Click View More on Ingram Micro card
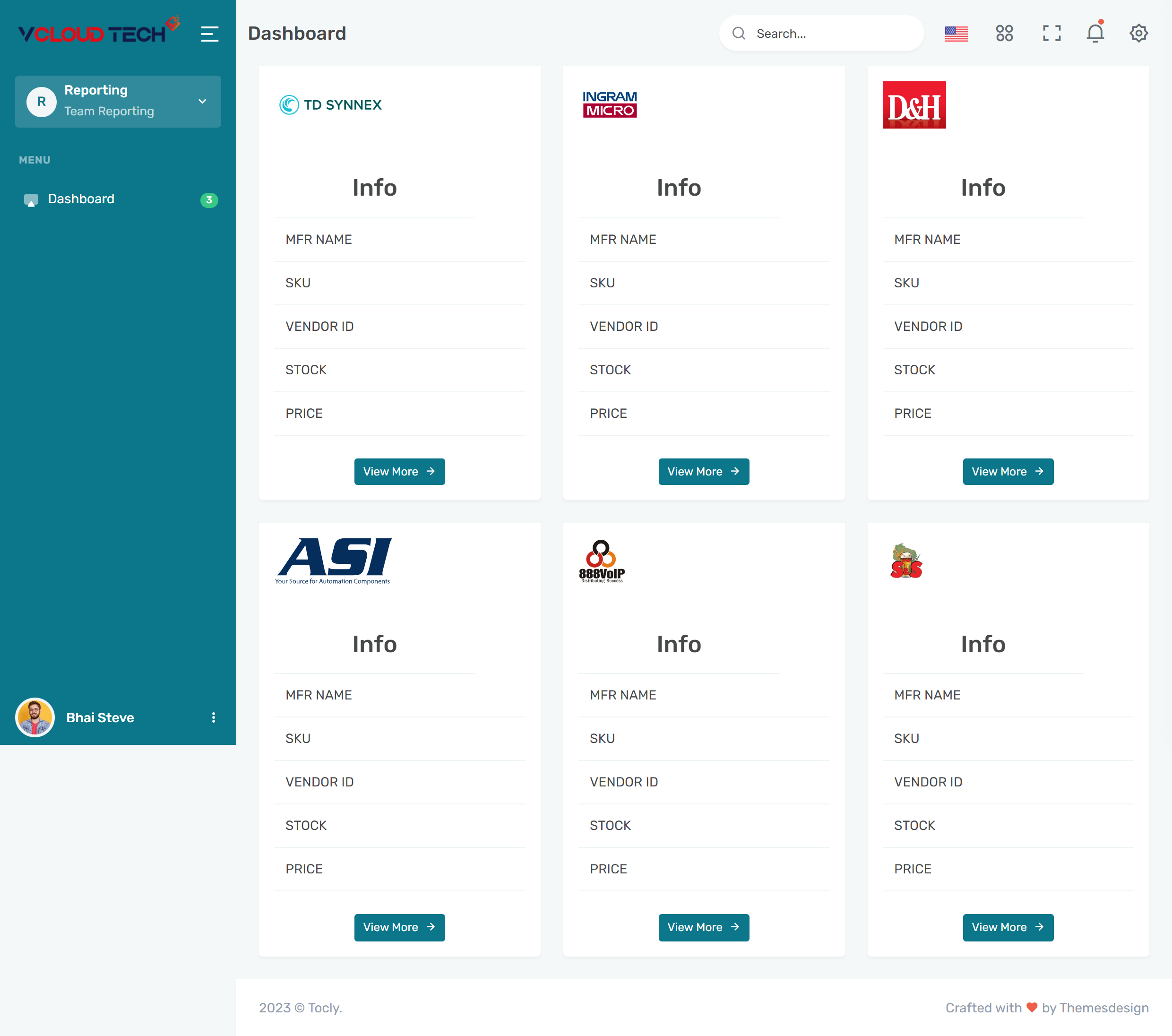 coord(704,471)
